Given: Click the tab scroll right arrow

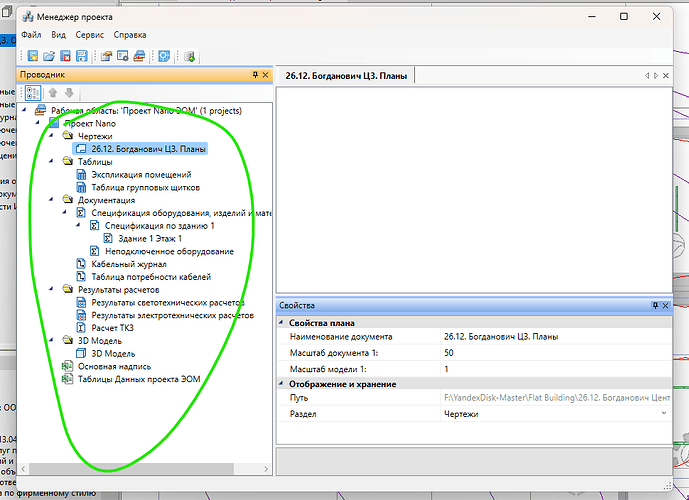Looking at the screenshot, I should click(x=656, y=76).
